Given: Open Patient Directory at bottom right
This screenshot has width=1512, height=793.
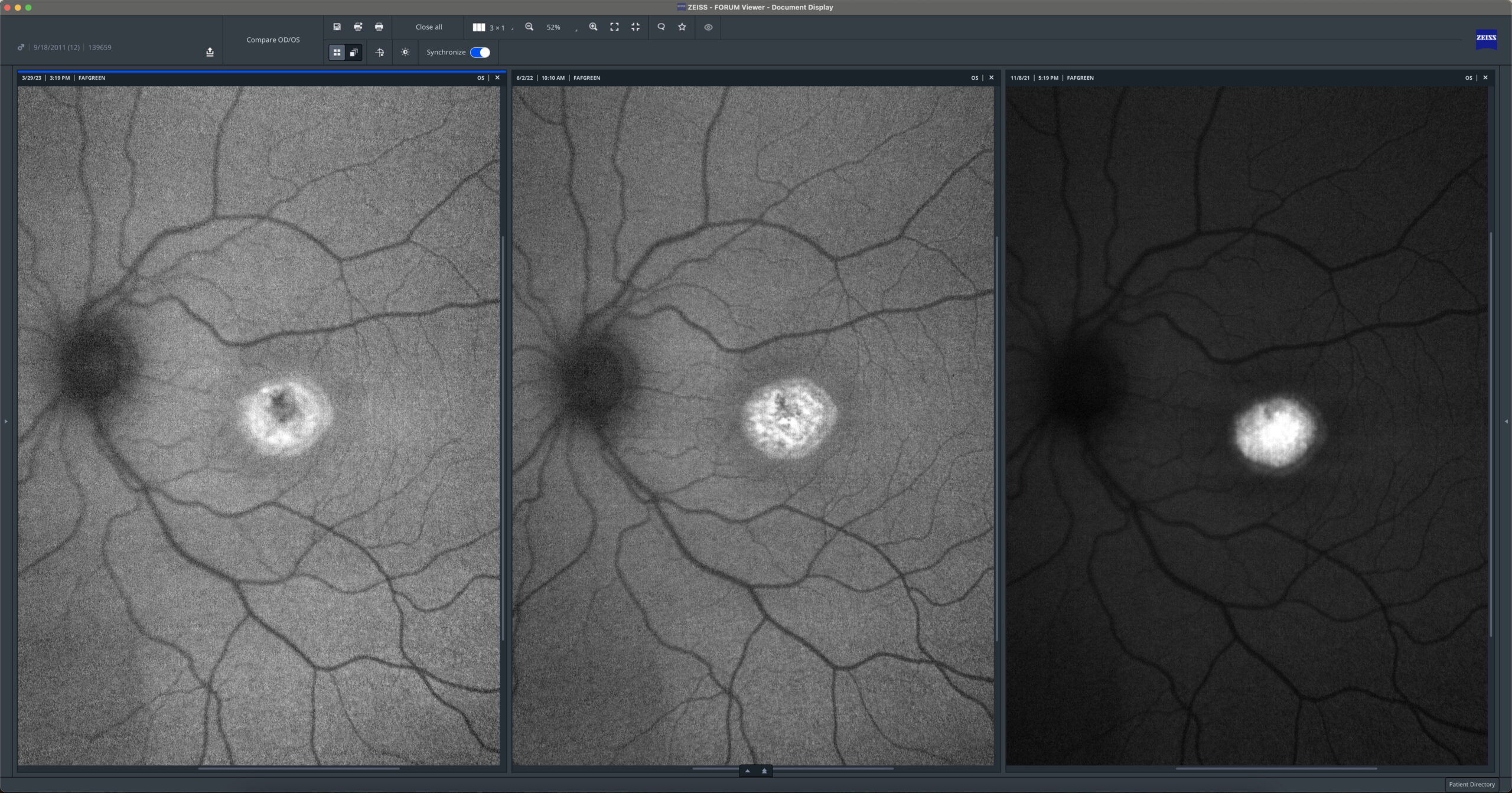Looking at the screenshot, I should pyautogui.click(x=1471, y=784).
